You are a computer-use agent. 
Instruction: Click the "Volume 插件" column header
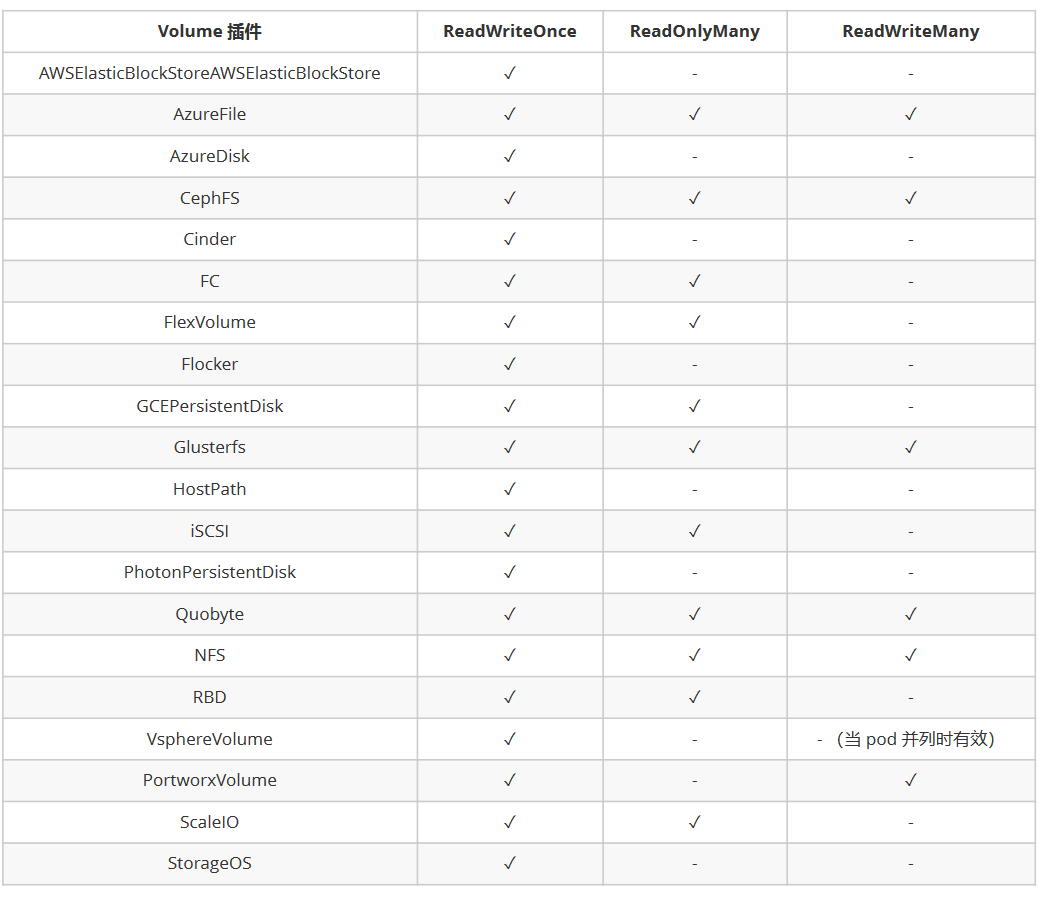point(210,32)
